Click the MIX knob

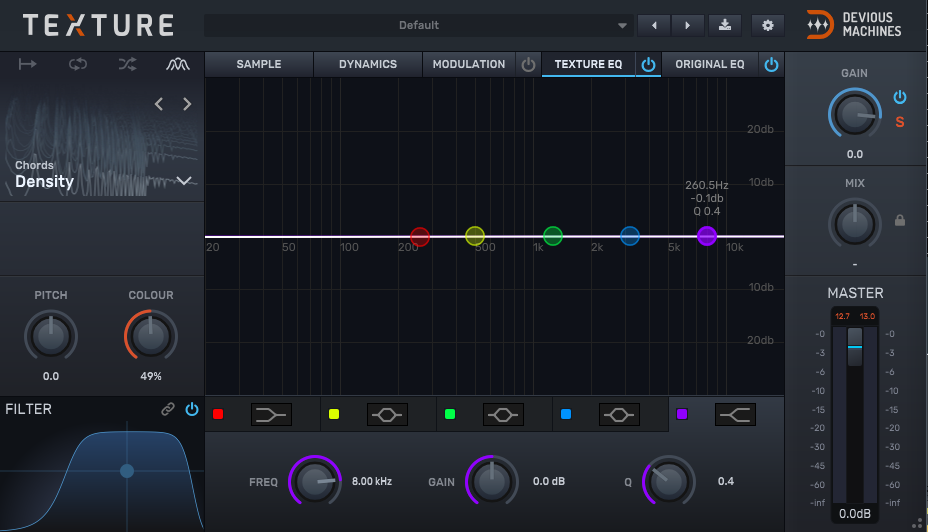click(x=855, y=224)
